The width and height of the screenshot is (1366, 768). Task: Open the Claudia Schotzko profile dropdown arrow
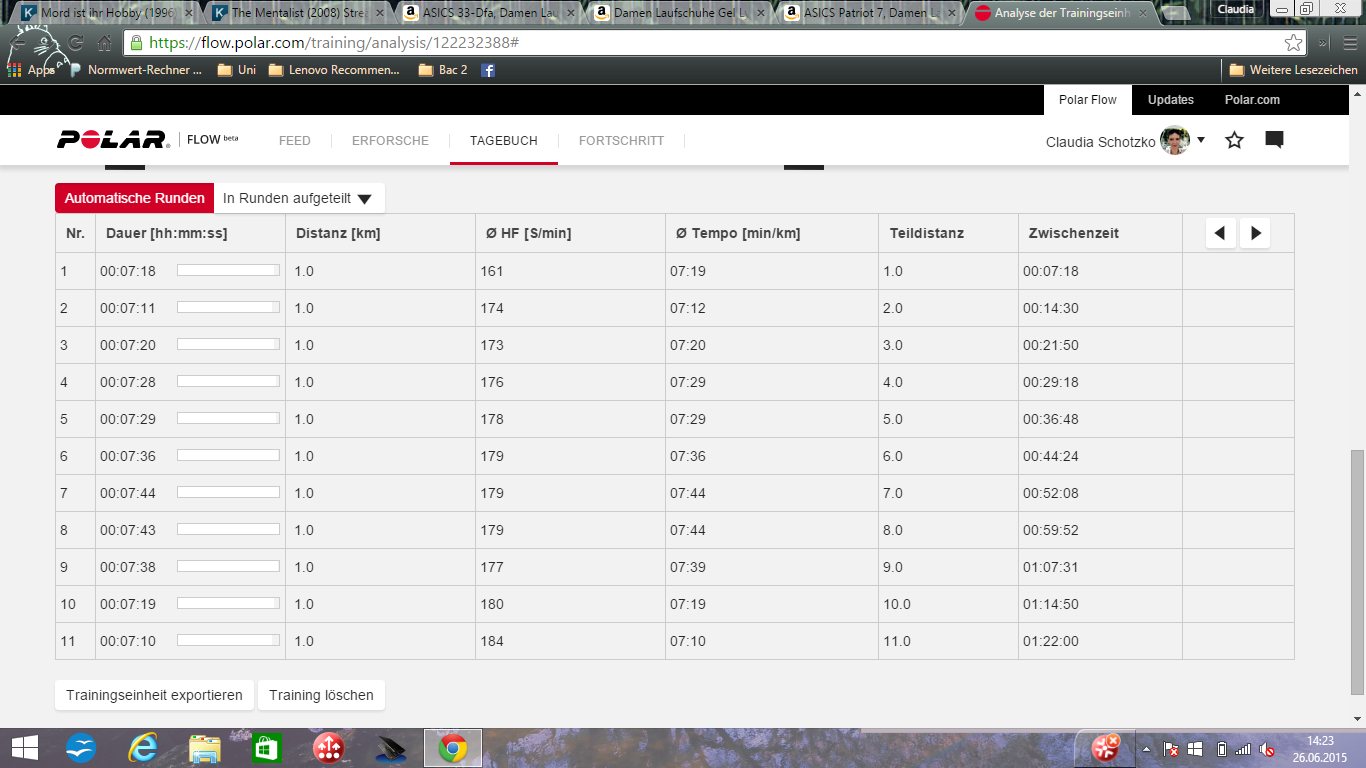click(x=1201, y=140)
